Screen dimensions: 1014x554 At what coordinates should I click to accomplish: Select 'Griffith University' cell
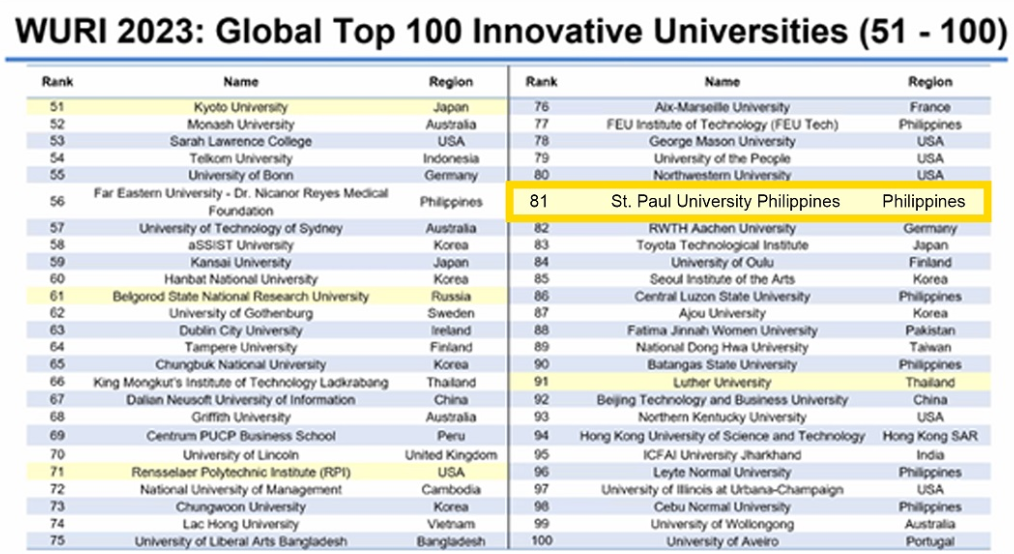(241, 417)
